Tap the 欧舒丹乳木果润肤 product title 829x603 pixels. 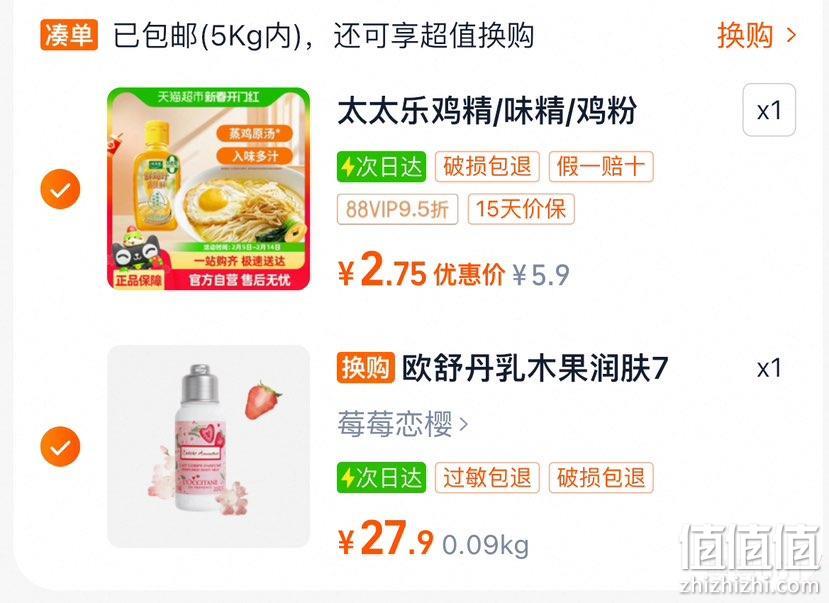[x=535, y=368]
